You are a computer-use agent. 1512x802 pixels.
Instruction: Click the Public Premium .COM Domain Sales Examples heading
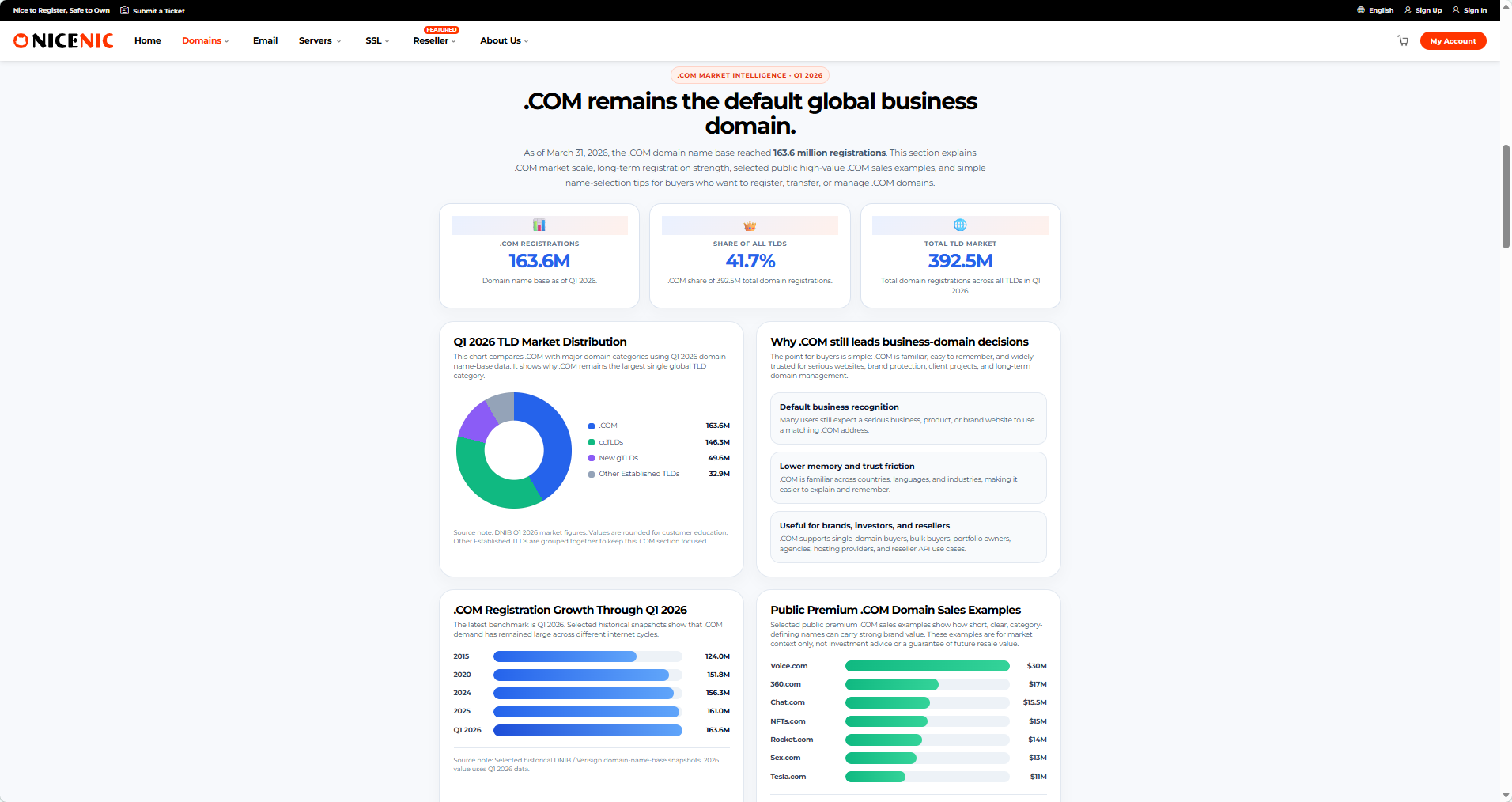(895, 610)
